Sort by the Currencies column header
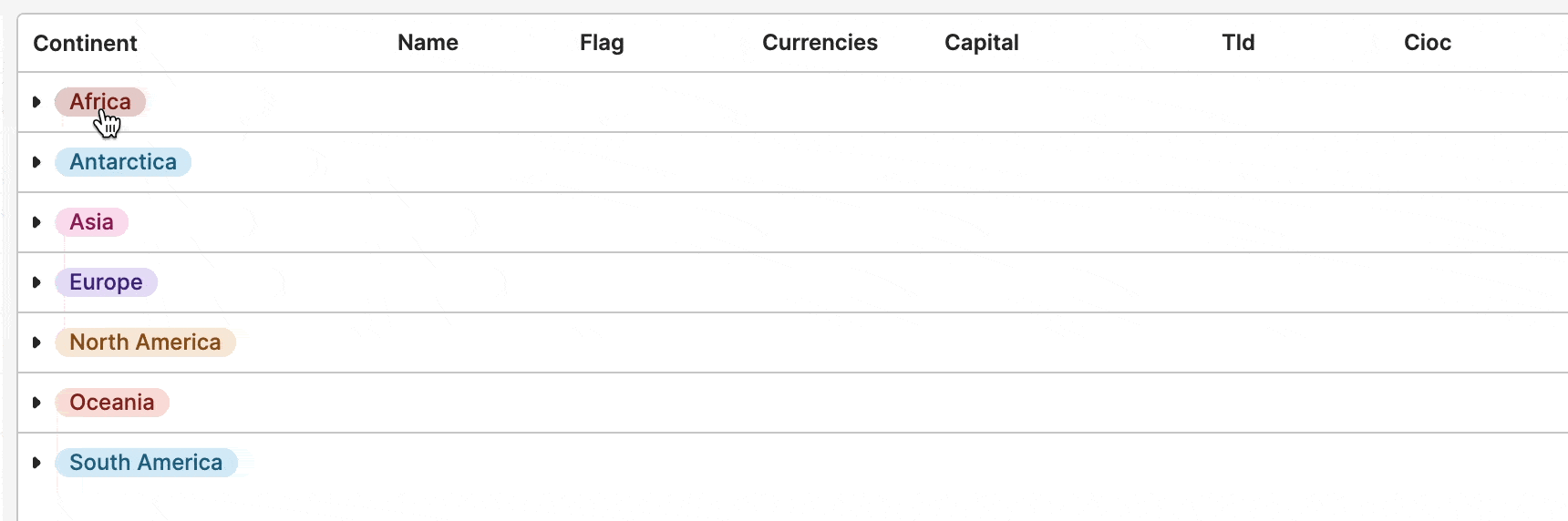Image resolution: width=1568 pixels, height=521 pixels. point(820,43)
